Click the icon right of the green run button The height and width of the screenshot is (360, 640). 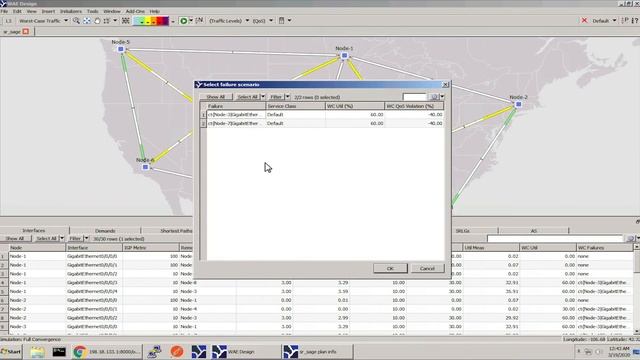[x=199, y=20]
